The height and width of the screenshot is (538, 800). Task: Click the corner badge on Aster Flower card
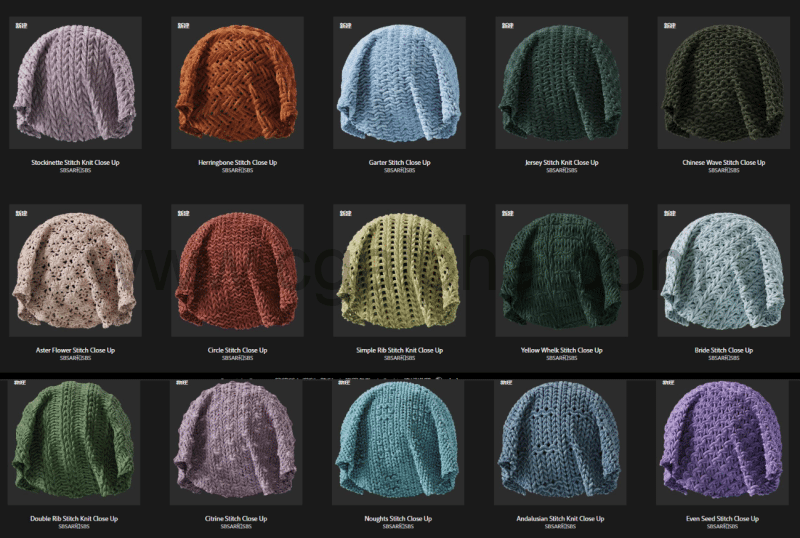tap(21, 213)
